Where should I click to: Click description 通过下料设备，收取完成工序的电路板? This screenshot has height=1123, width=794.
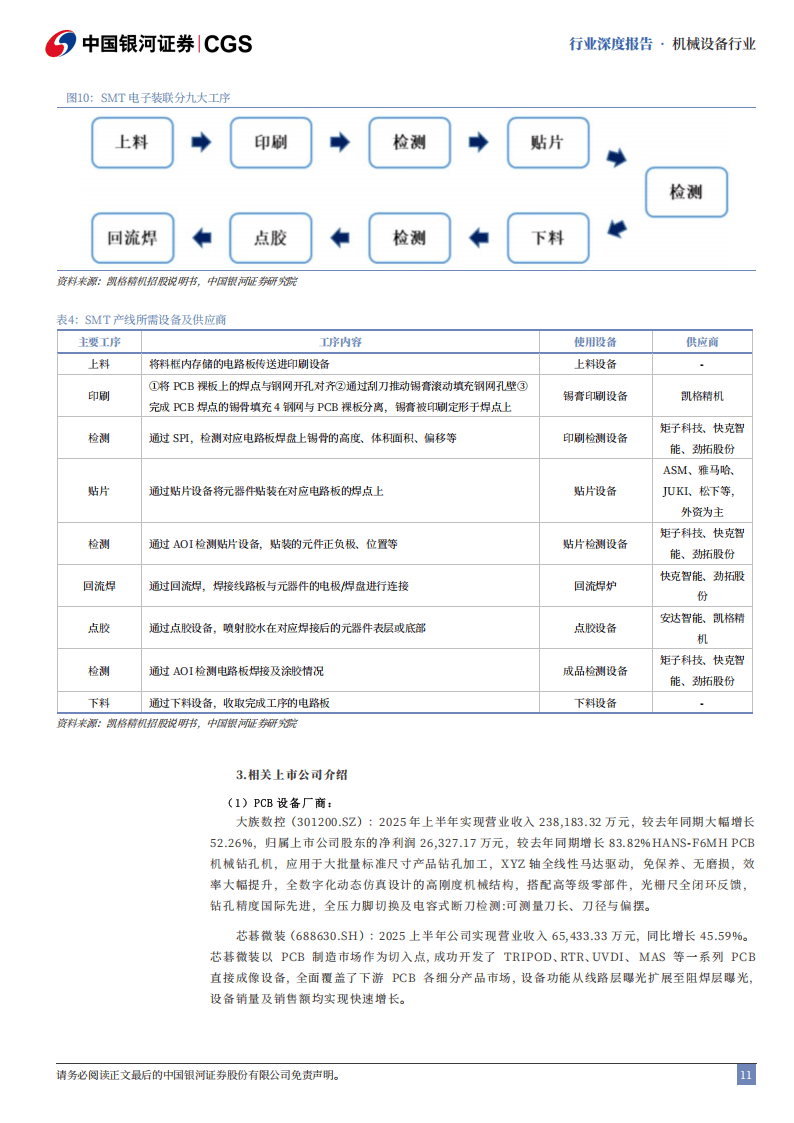click(x=239, y=703)
